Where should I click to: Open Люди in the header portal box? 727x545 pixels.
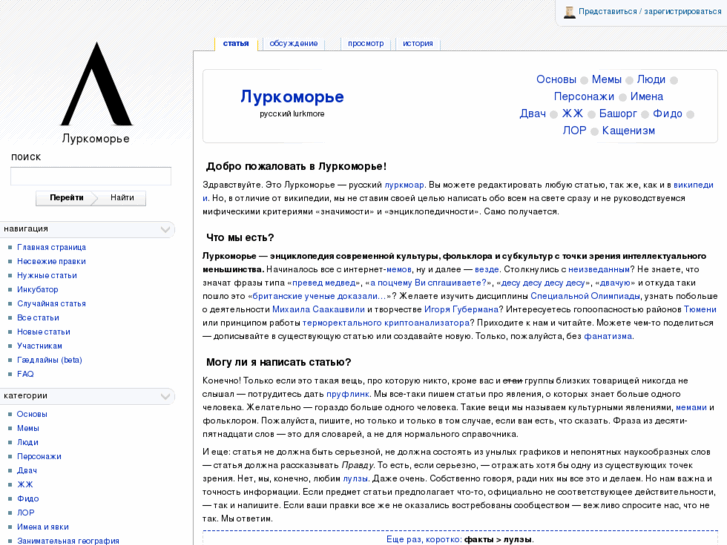651,80
